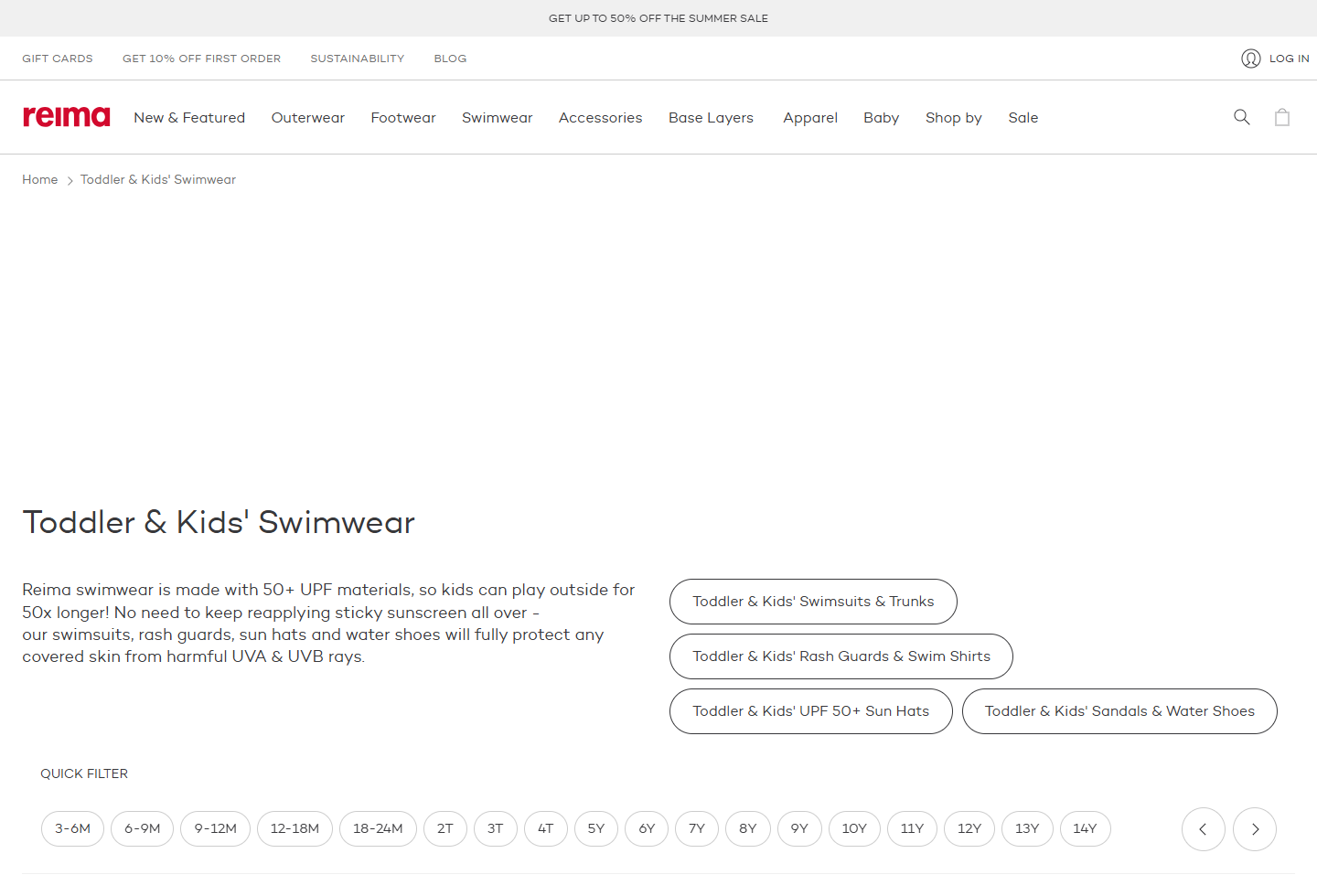Image resolution: width=1317 pixels, height=896 pixels.
Task: Open the shopping bag icon
Action: (1282, 117)
